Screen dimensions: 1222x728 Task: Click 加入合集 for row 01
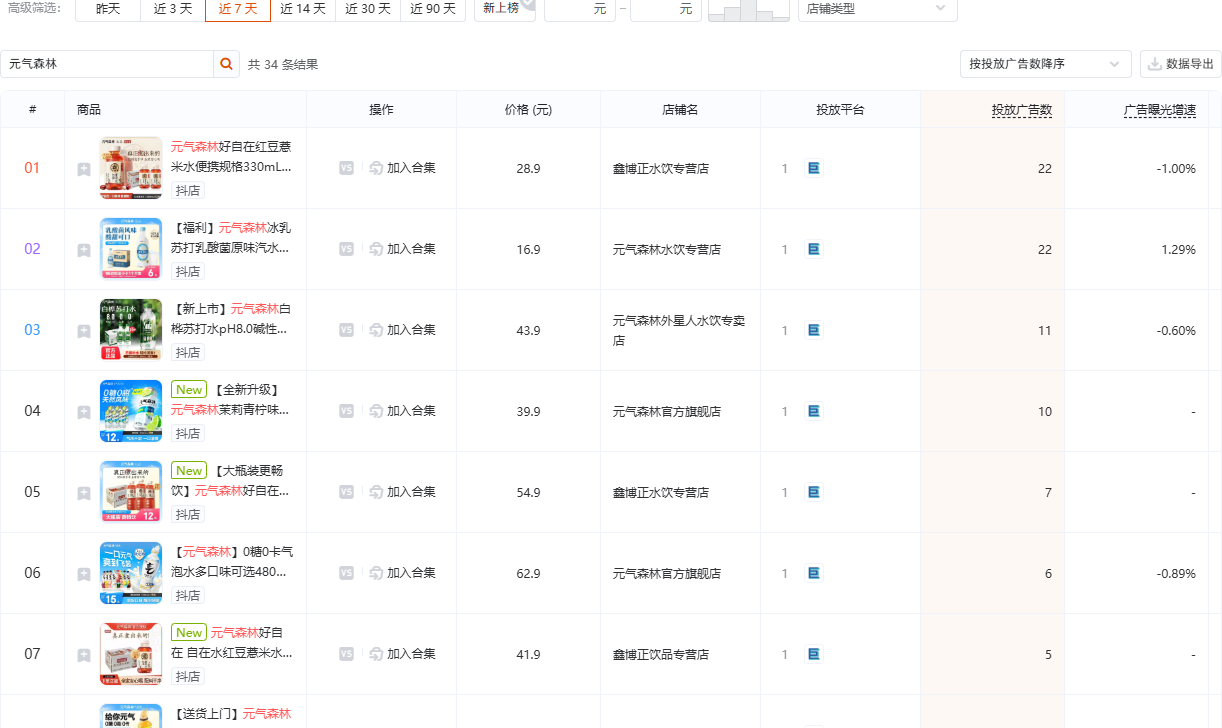click(x=402, y=168)
